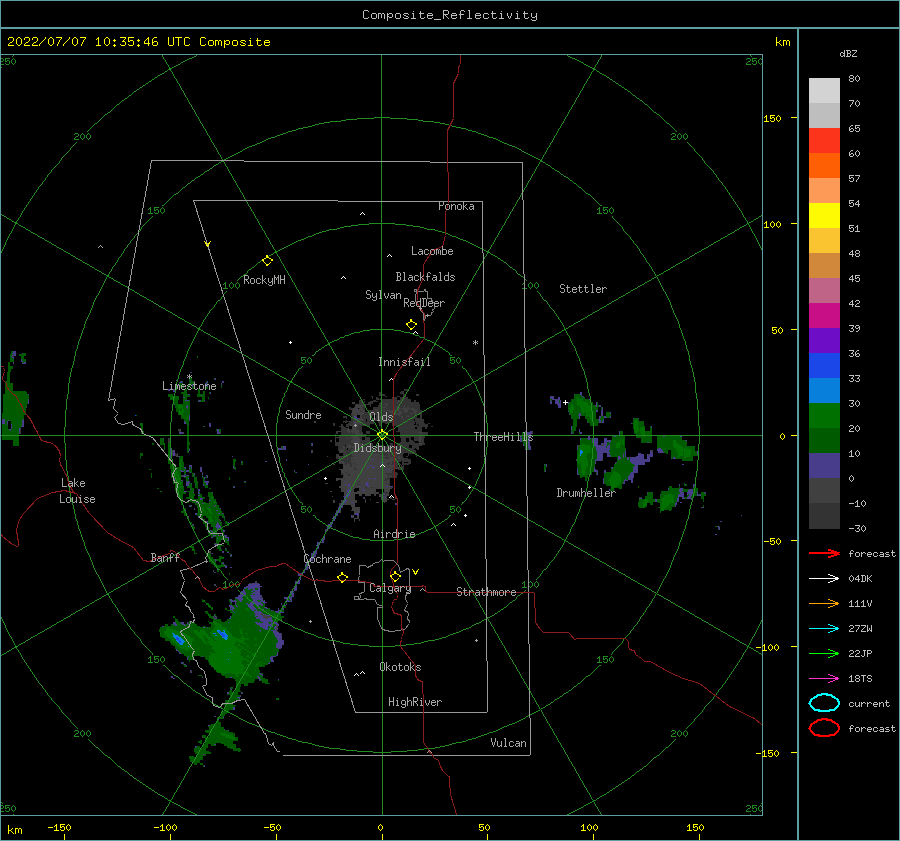The image size is (900, 841).
Task: Click the red forecast ellipse symbol
Action: 824,728
